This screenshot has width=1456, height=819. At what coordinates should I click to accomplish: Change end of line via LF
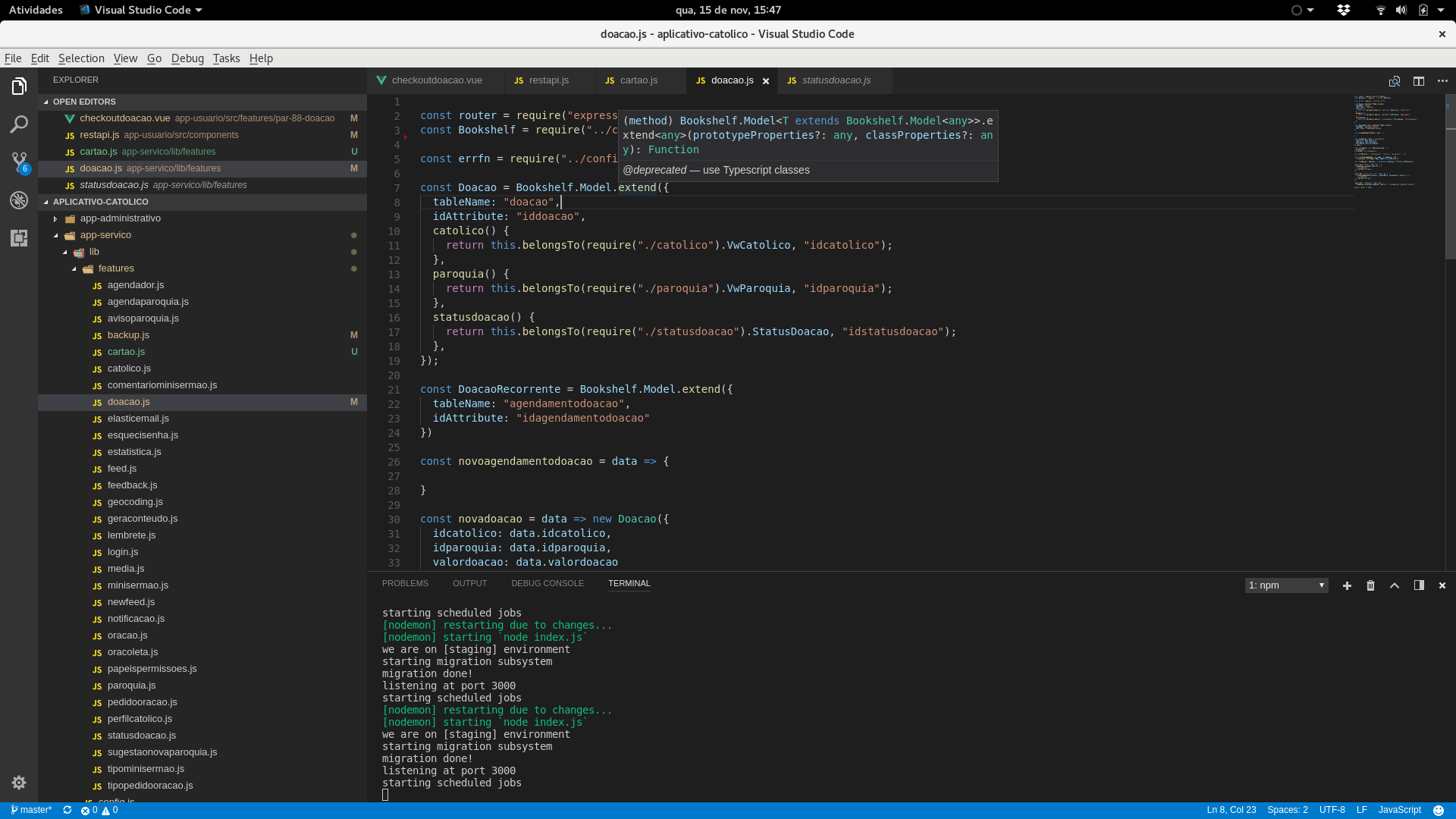pyautogui.click(x=1361, y=810)
